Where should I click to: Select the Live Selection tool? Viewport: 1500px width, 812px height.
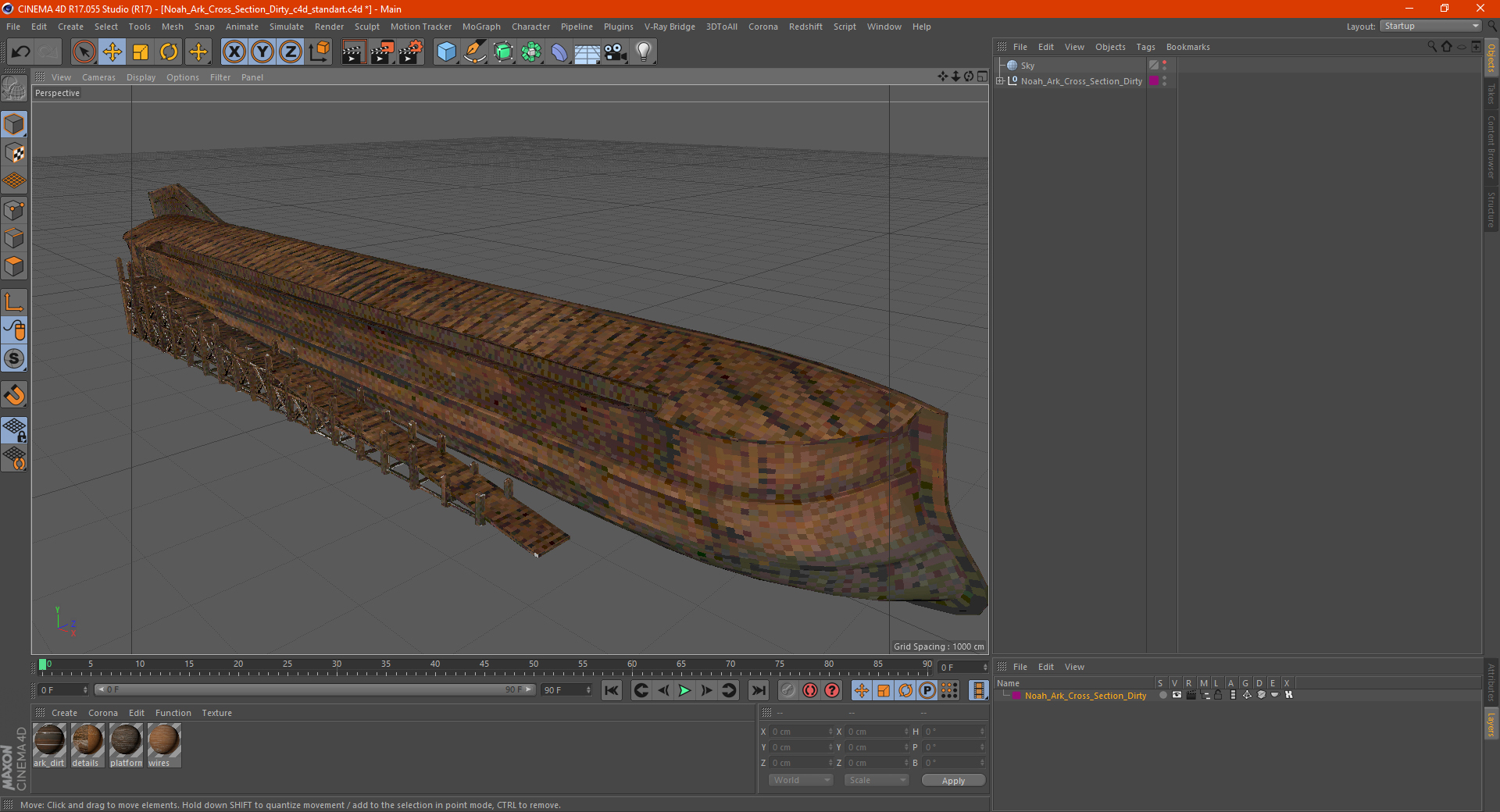(x=84, y=52)
